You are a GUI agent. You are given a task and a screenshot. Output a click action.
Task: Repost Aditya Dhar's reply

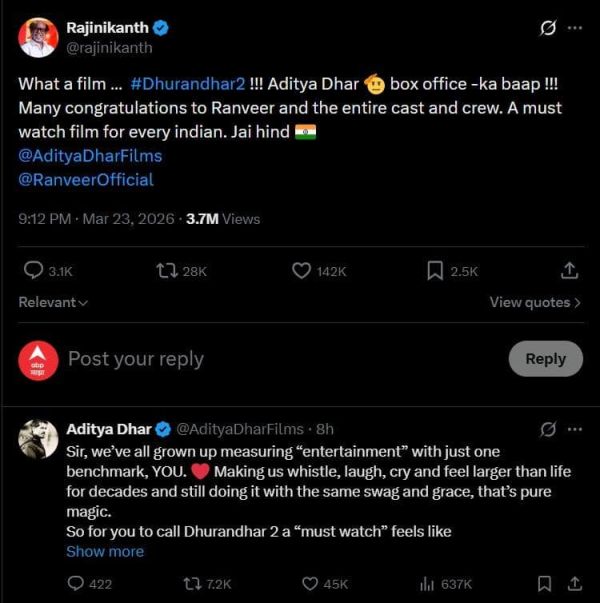point(190,584)
